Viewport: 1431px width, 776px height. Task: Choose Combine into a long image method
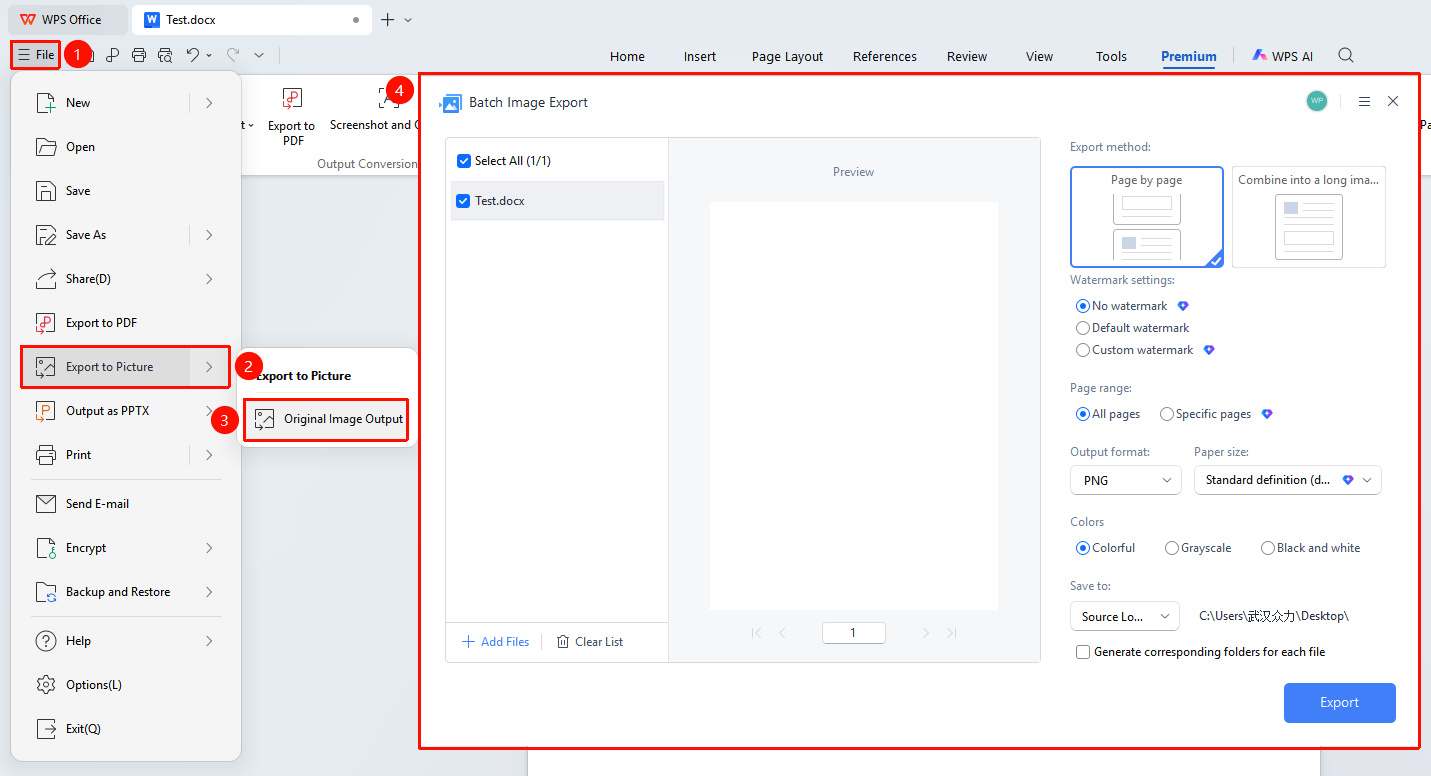[x=1308, y=217]
